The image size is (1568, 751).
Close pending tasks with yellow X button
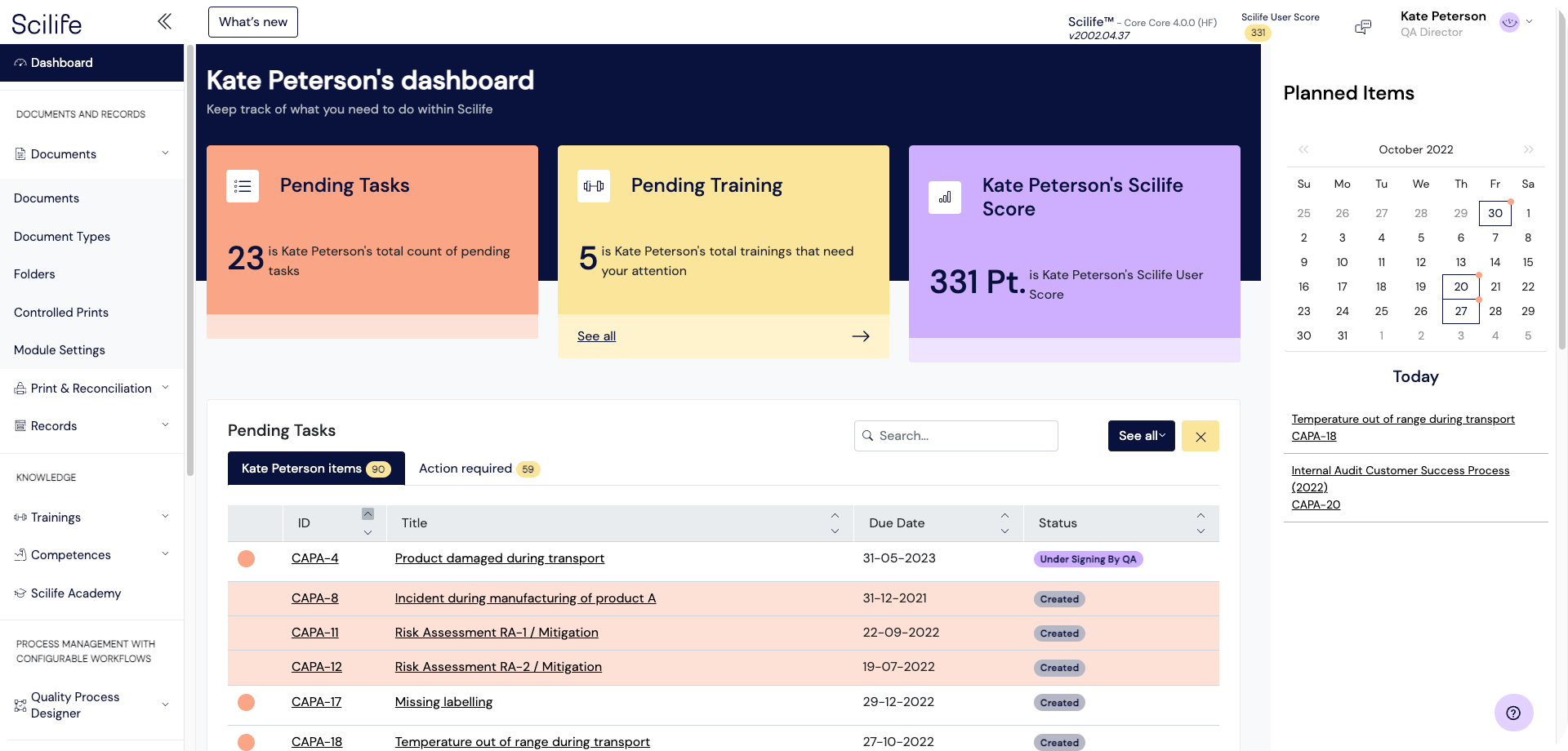tap(1200, 437)
